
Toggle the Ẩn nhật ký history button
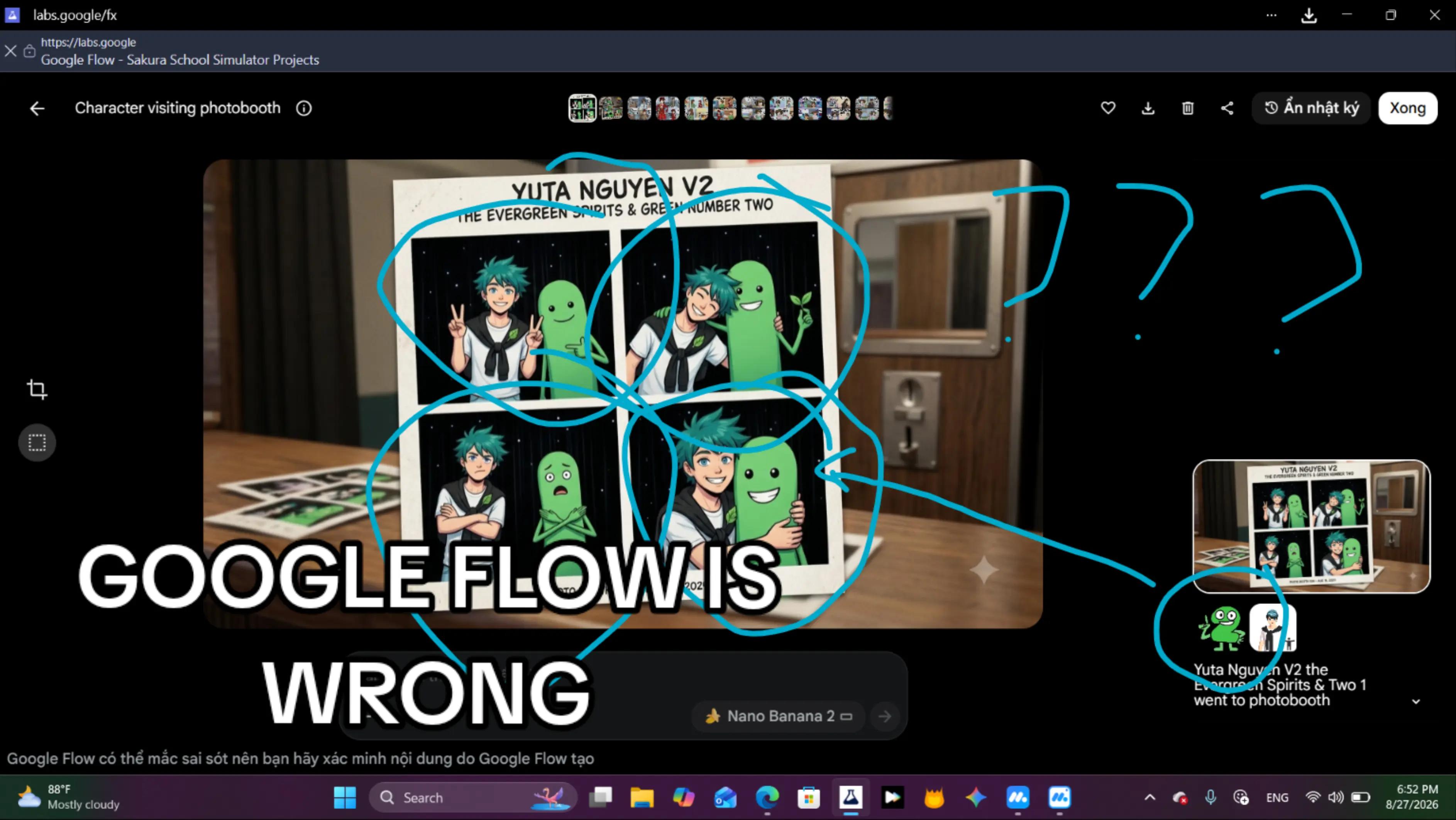tap(1311, 108)
